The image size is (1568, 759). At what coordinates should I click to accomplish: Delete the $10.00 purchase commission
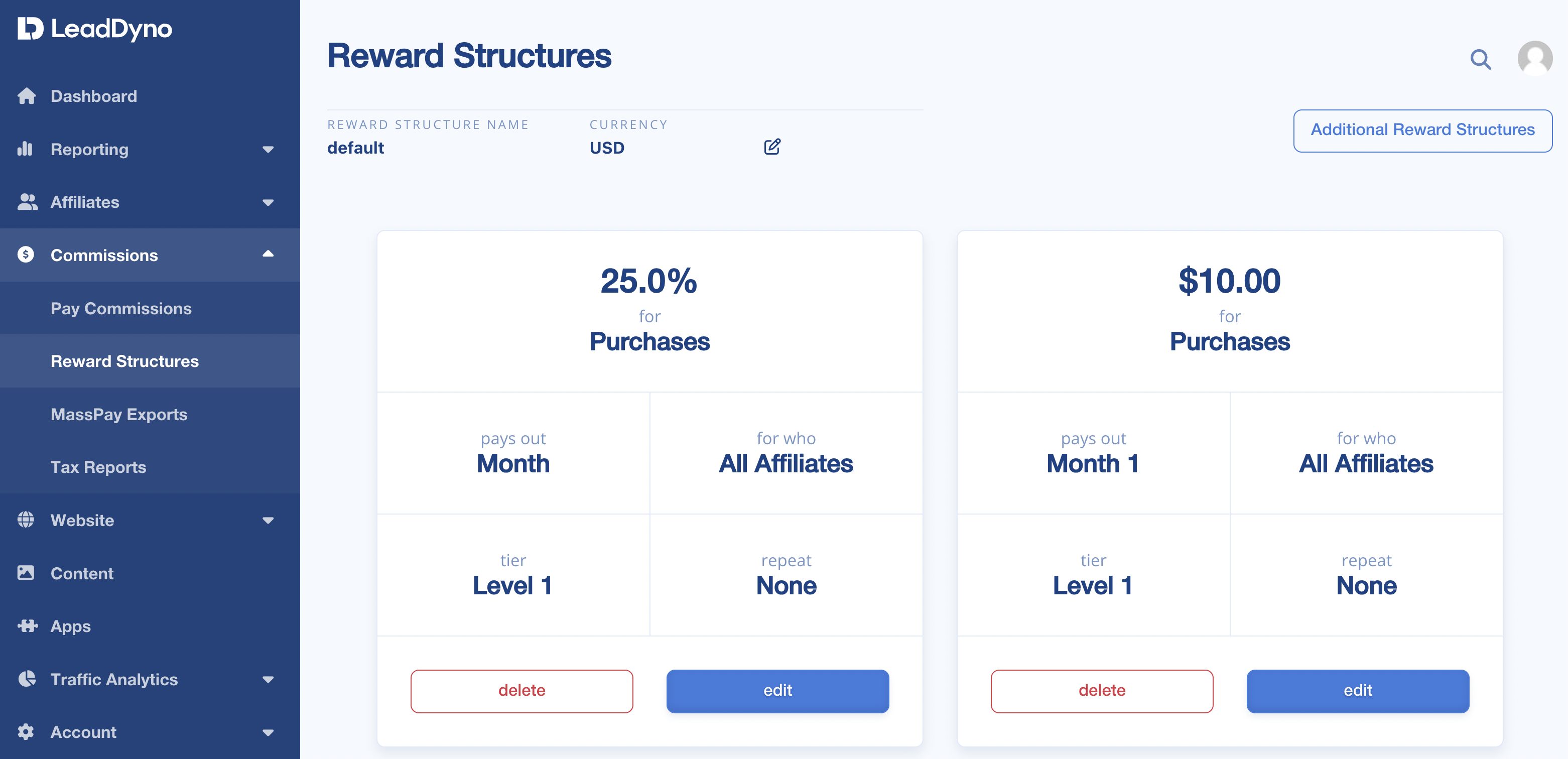pos(1101,691)
